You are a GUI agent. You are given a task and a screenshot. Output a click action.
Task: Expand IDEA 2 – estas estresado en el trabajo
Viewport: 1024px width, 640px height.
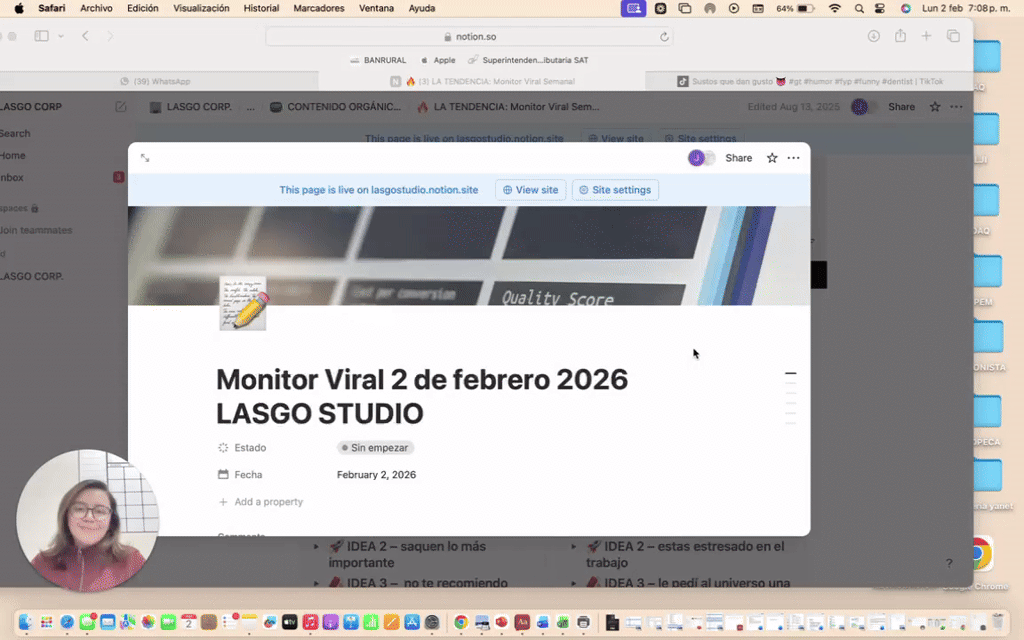(x=574, y=547)
